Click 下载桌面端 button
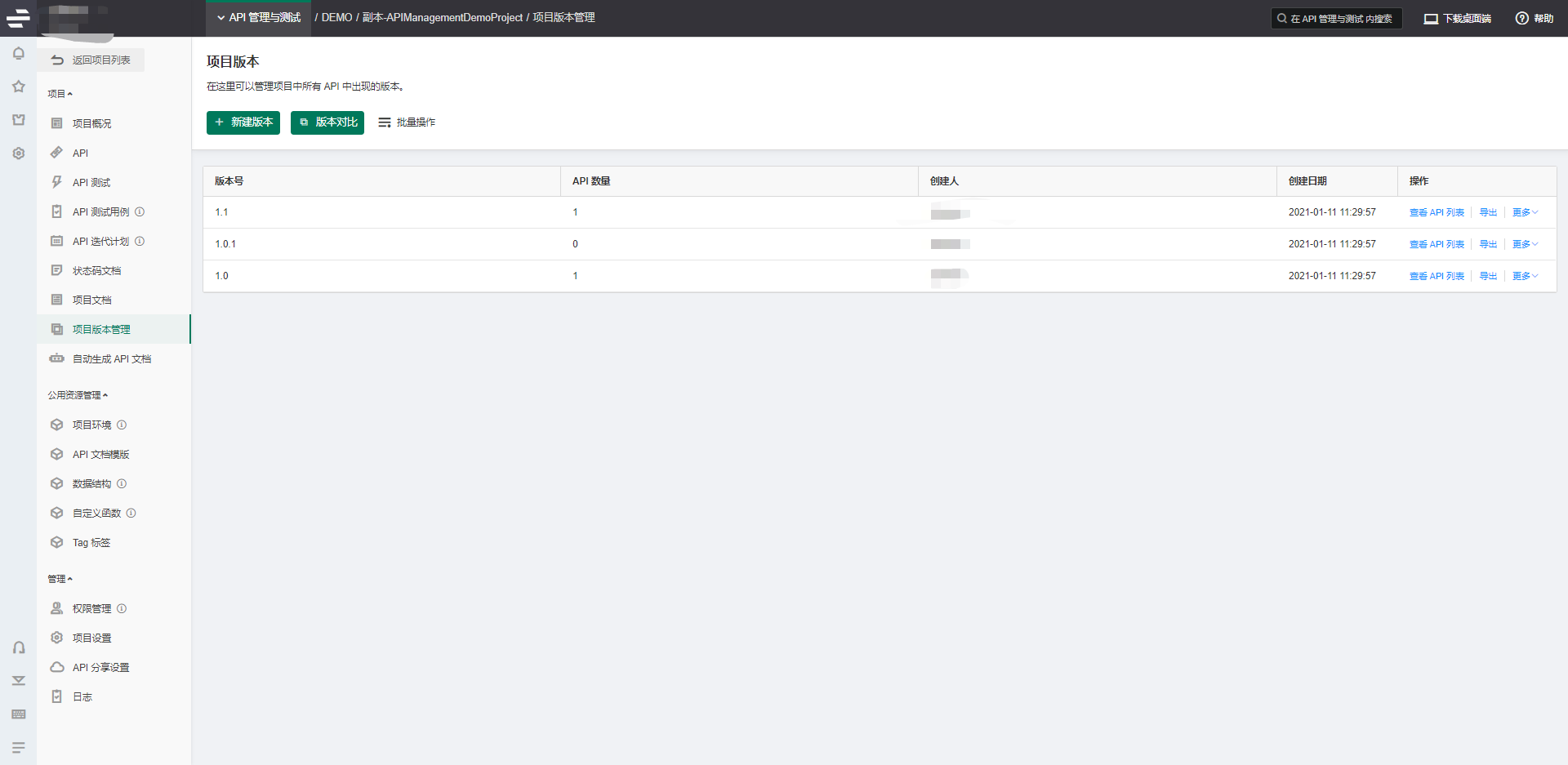 pos(1458,18)
